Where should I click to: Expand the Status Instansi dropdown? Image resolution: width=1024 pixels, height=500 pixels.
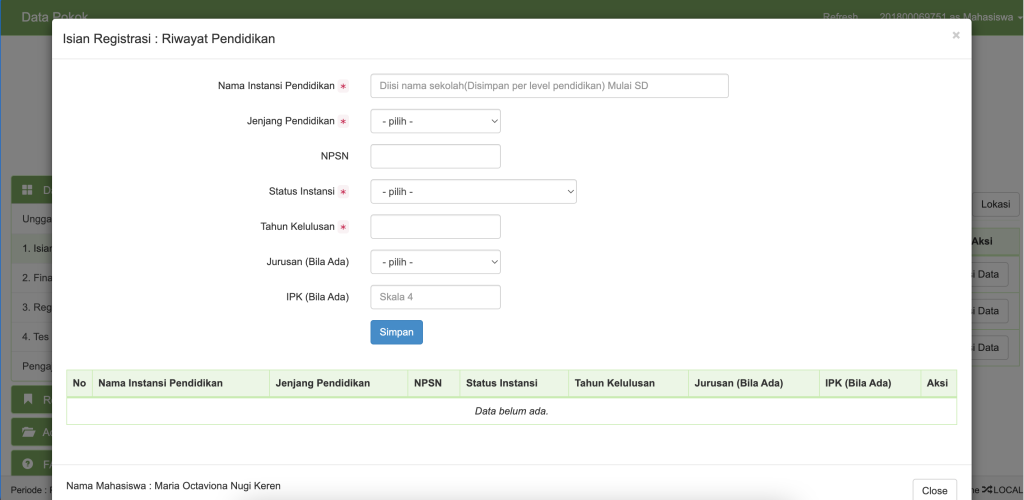pos(473,191)
